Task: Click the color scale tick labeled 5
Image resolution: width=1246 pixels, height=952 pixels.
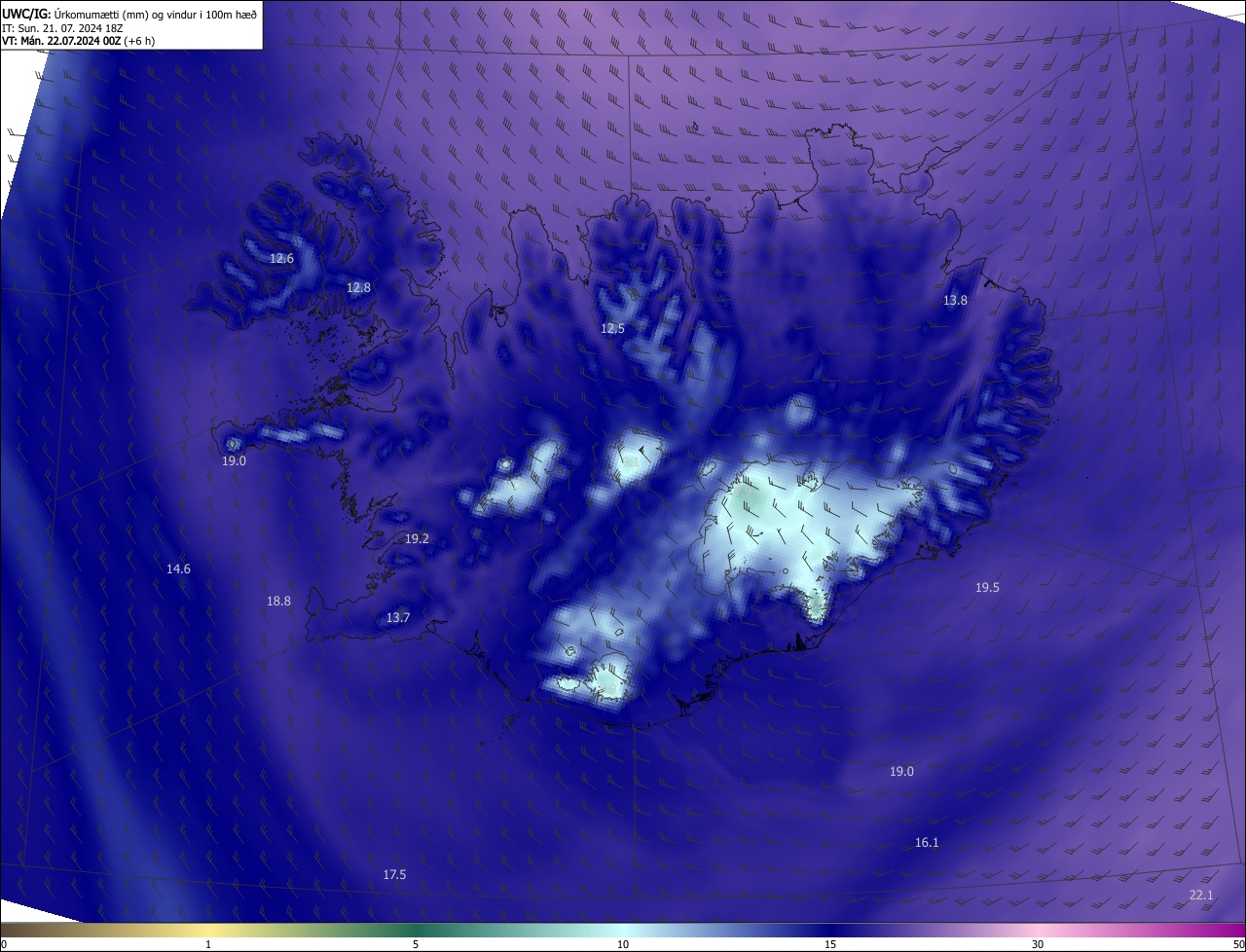Action: pyautogui.click(x=416, y=944)
